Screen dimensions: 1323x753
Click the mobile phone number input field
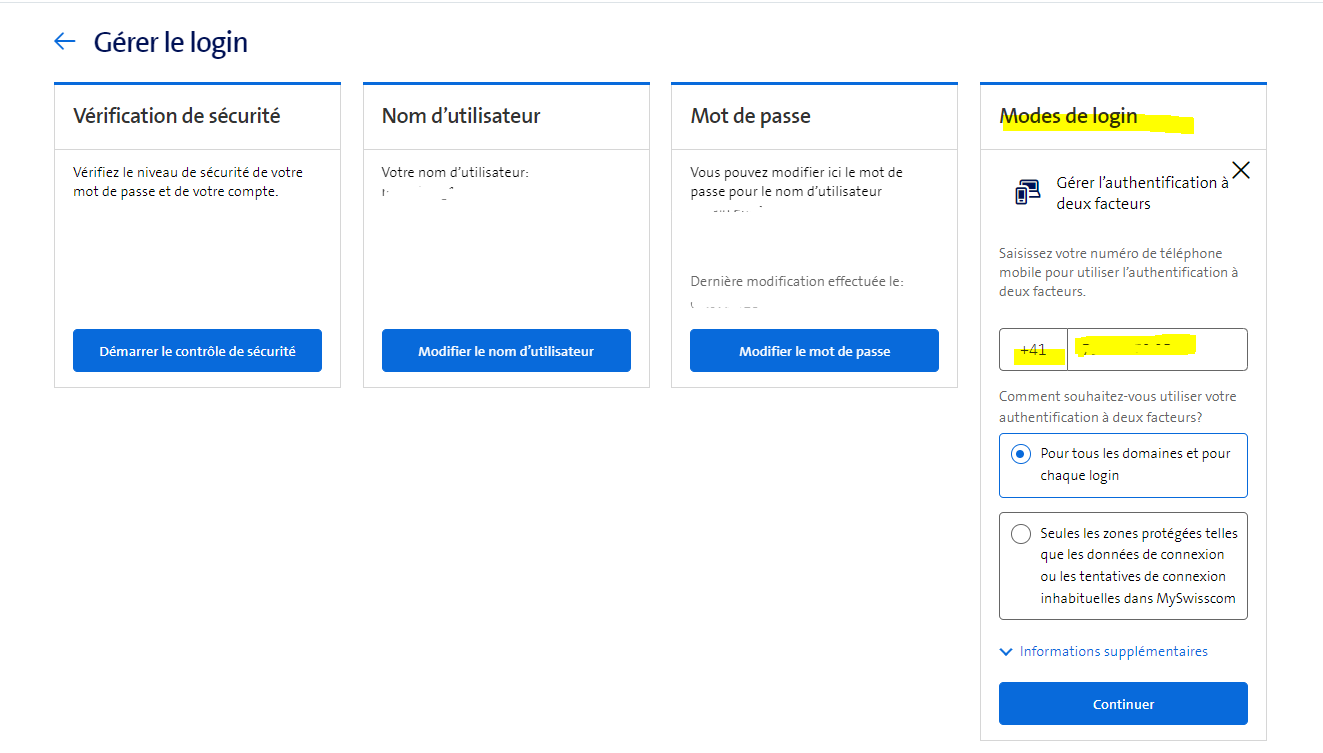coord(1156,350)
